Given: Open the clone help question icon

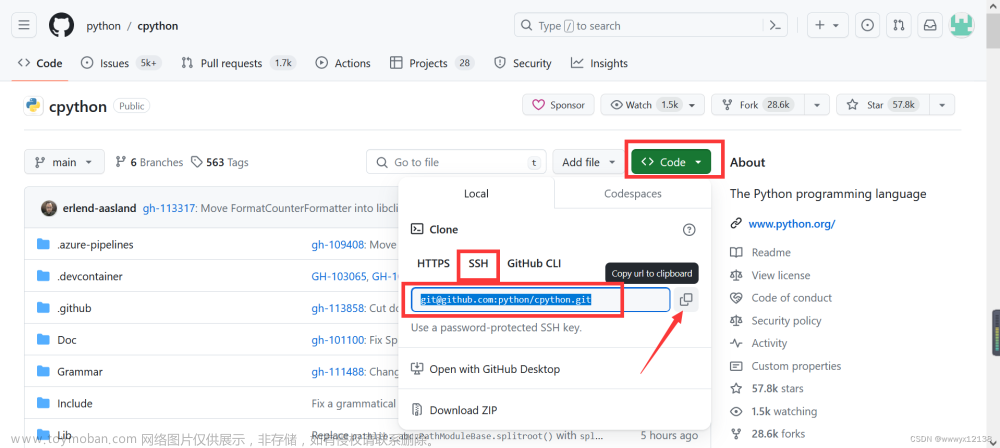Looking at the screenshot, I should (689, 230).
